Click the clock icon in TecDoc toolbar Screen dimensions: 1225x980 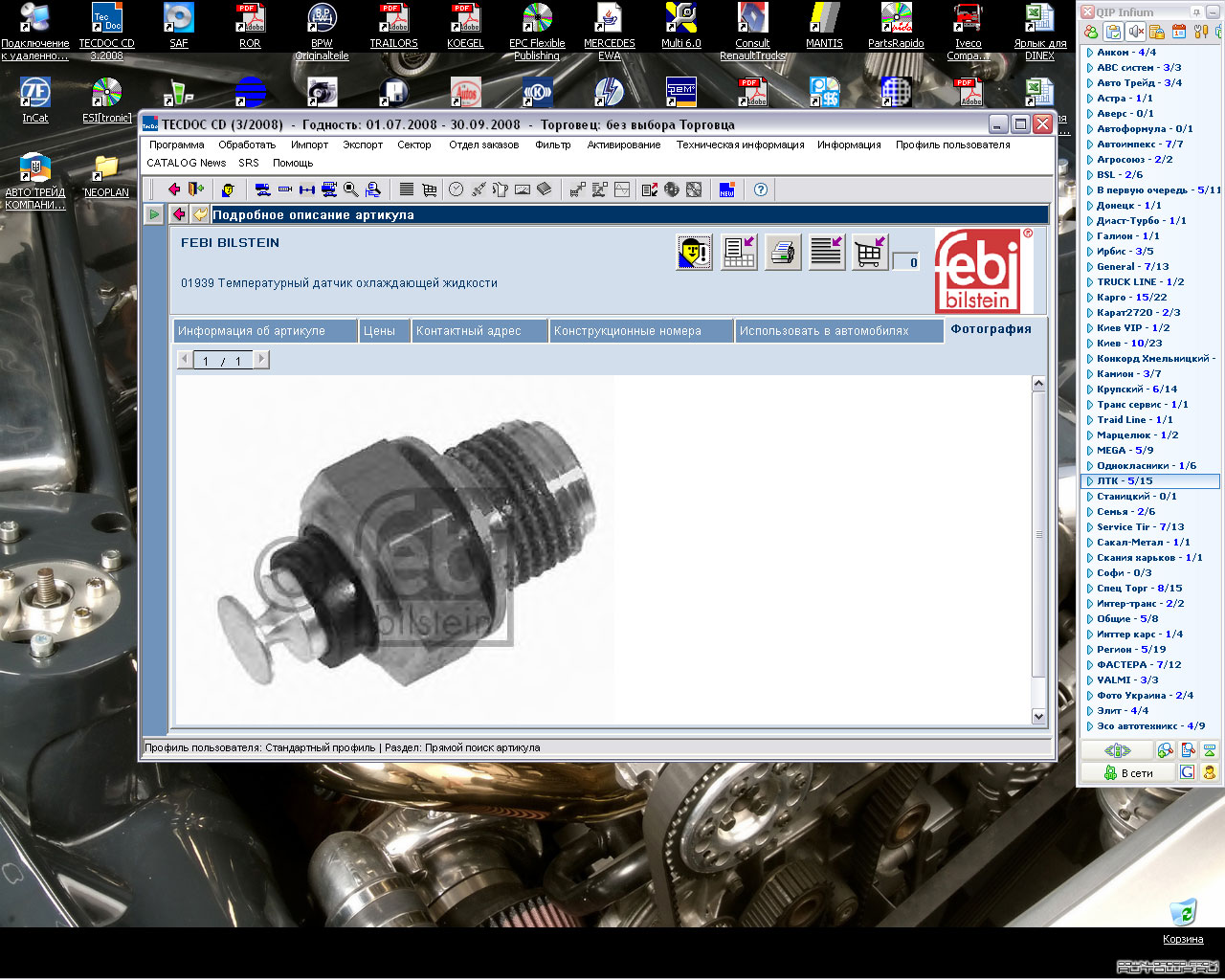[456, 189]
